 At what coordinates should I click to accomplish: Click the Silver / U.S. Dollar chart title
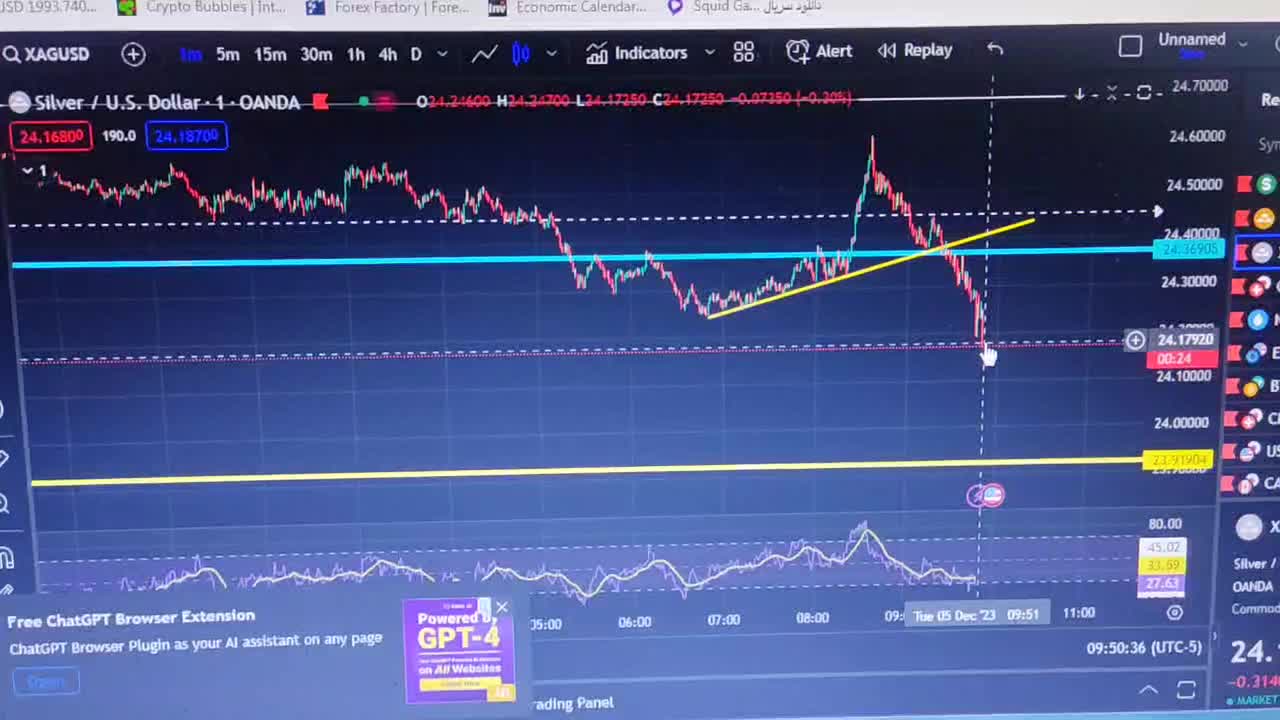point(167,102)
